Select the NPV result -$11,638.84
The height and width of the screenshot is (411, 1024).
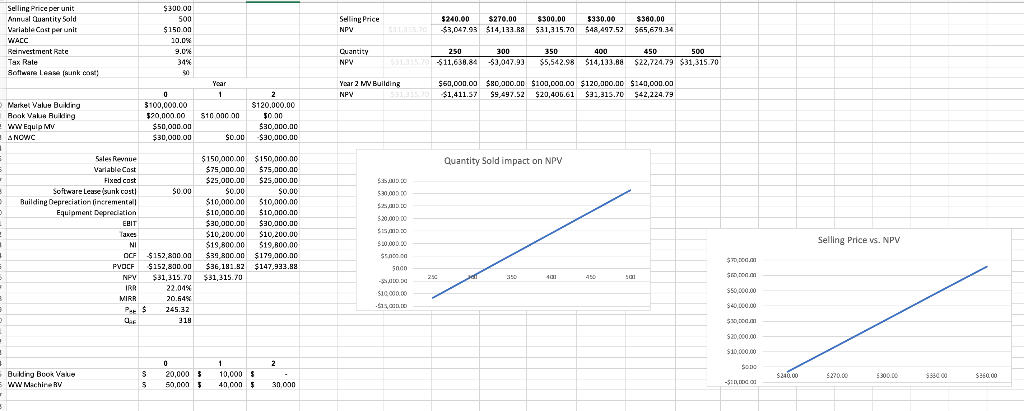pos(456,62)
